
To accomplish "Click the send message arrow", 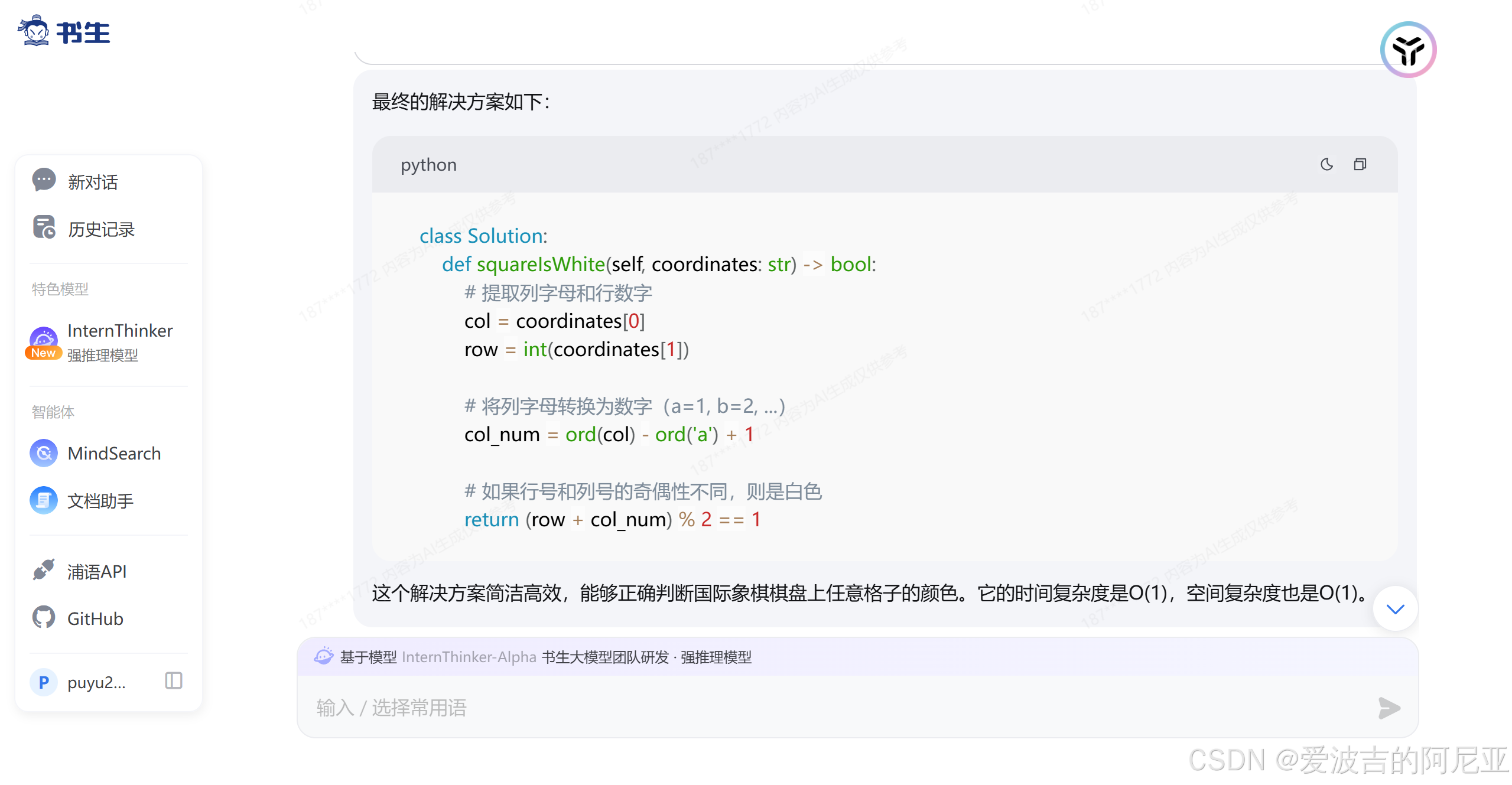I will click(x=1389, y=707).
